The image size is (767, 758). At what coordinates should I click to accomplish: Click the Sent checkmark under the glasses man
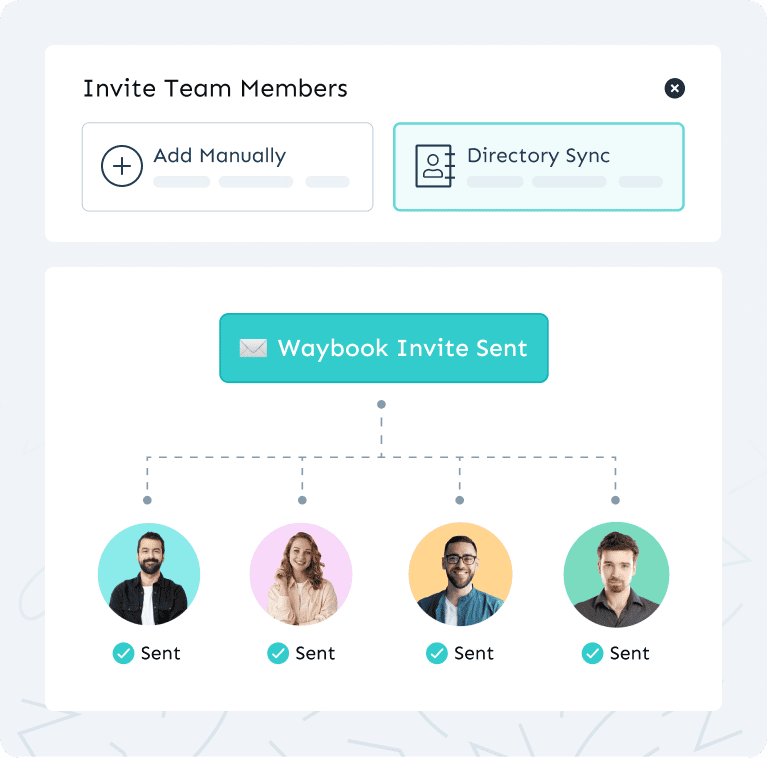(x=437, y=653)
